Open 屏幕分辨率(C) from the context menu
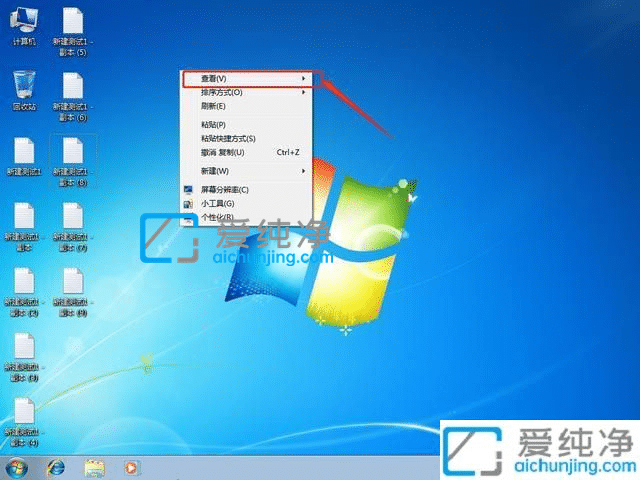 coord(247,190)
